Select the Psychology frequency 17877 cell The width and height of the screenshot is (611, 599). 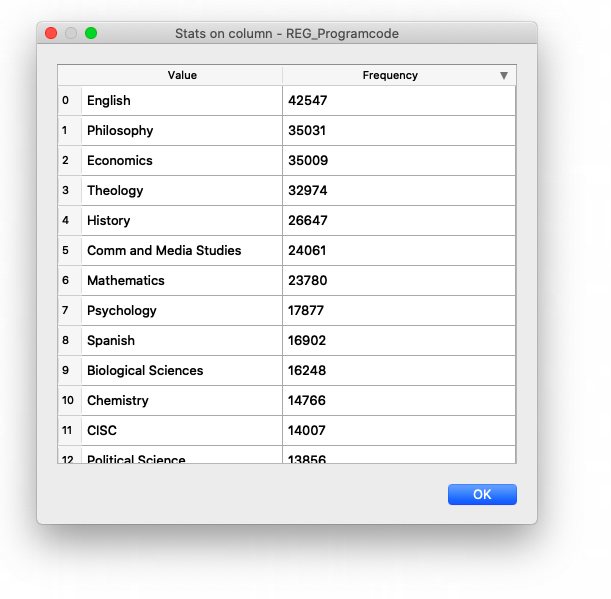pyautogui.click(x=398, y=310)
